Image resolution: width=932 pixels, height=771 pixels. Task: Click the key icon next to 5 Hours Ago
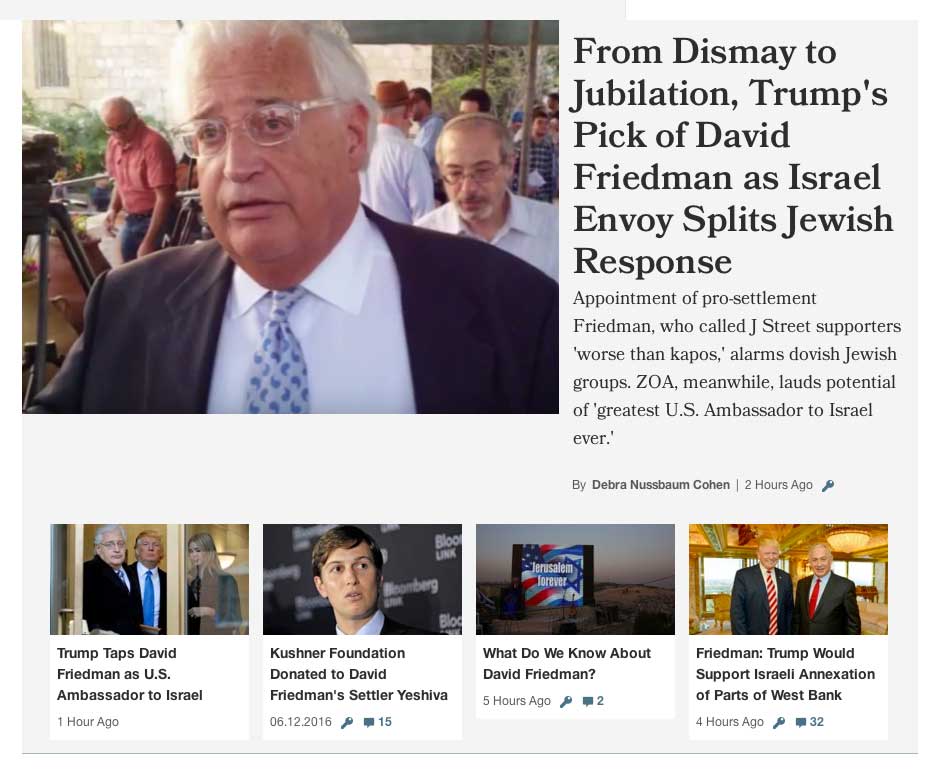tap(566, 701)
